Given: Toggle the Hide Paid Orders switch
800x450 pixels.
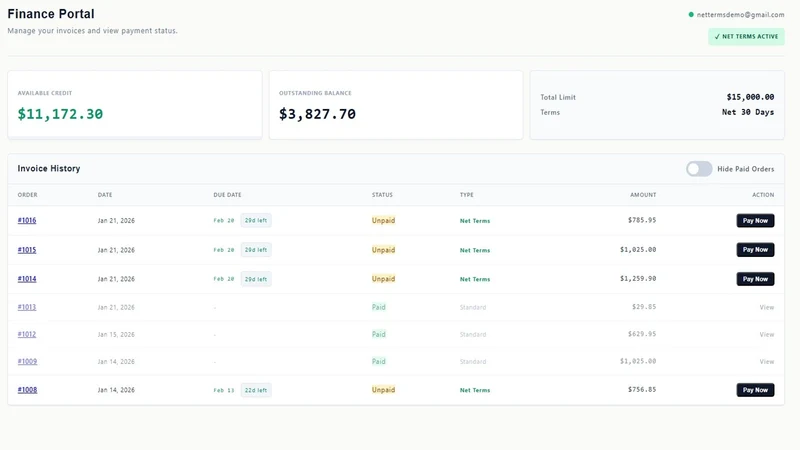Looking at the screenshot, I should (699, 169).
